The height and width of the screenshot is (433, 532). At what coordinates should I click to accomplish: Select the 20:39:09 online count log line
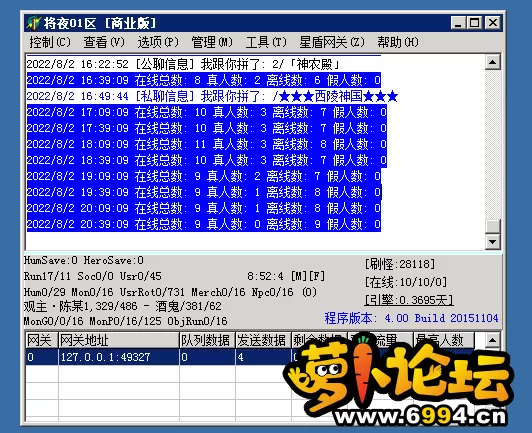point(204,224)
